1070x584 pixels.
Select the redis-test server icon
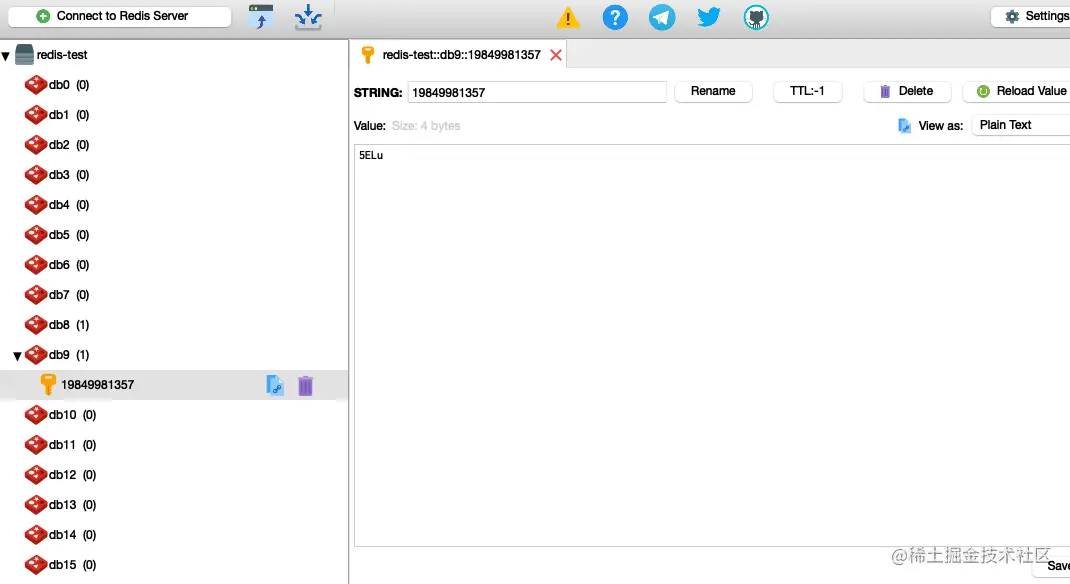coord(25,55)
